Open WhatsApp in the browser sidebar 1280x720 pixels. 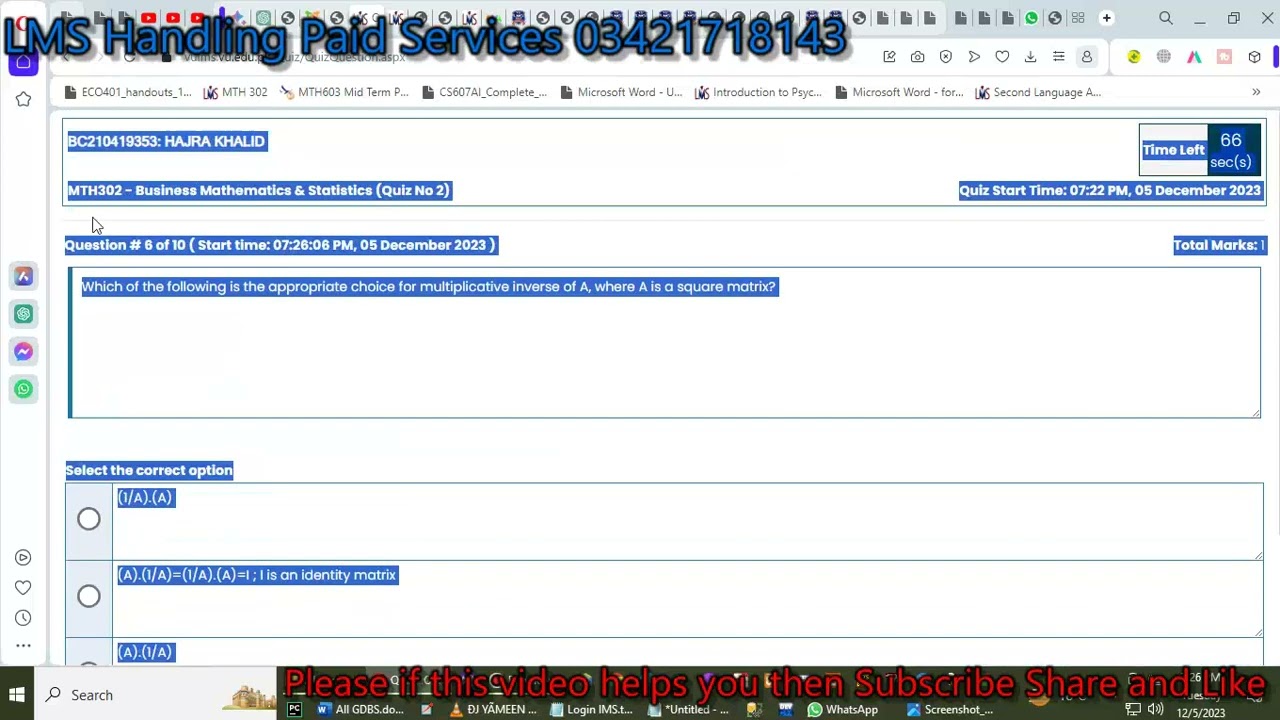(24, 389)
